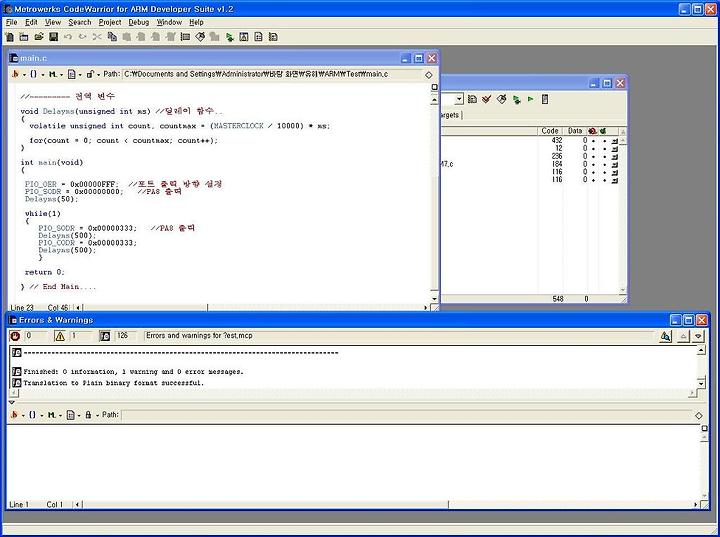Image resolution: width=720 pixels, height=537 pixels.
Task: Click the popup icon on the 432 code row
Action: (615, 141)
